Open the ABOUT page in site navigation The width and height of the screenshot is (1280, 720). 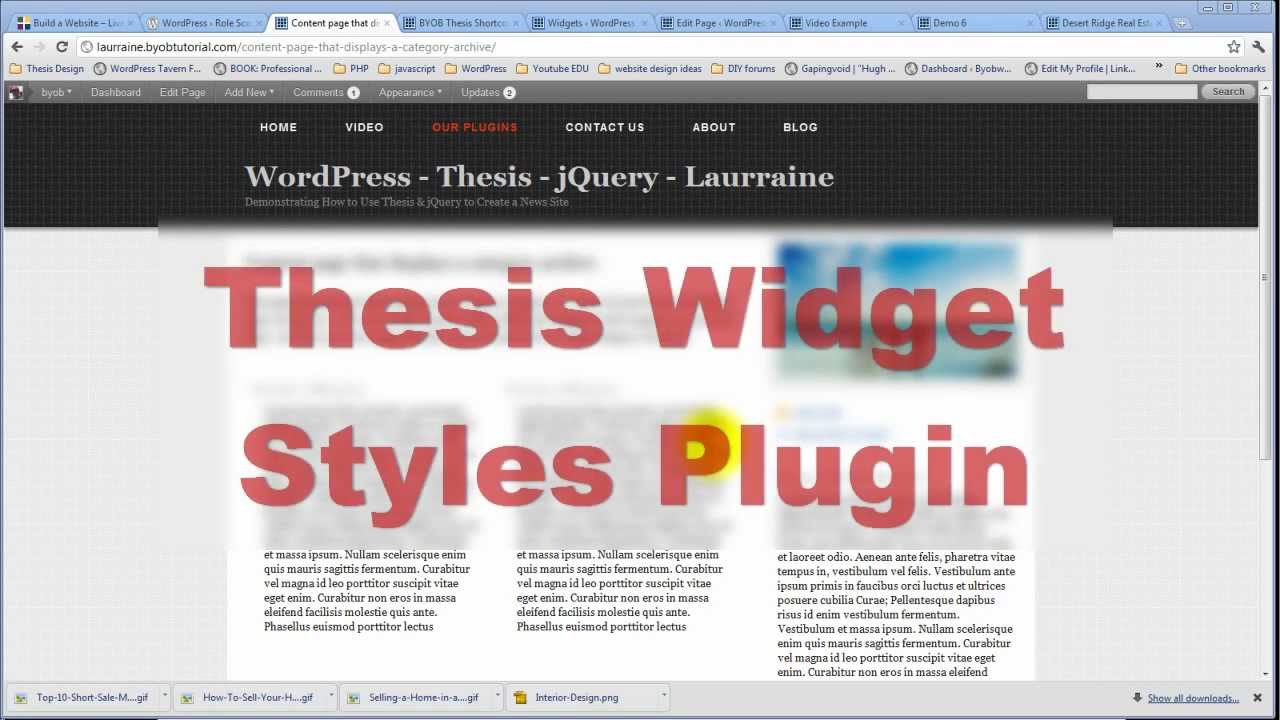pos(714,127)
